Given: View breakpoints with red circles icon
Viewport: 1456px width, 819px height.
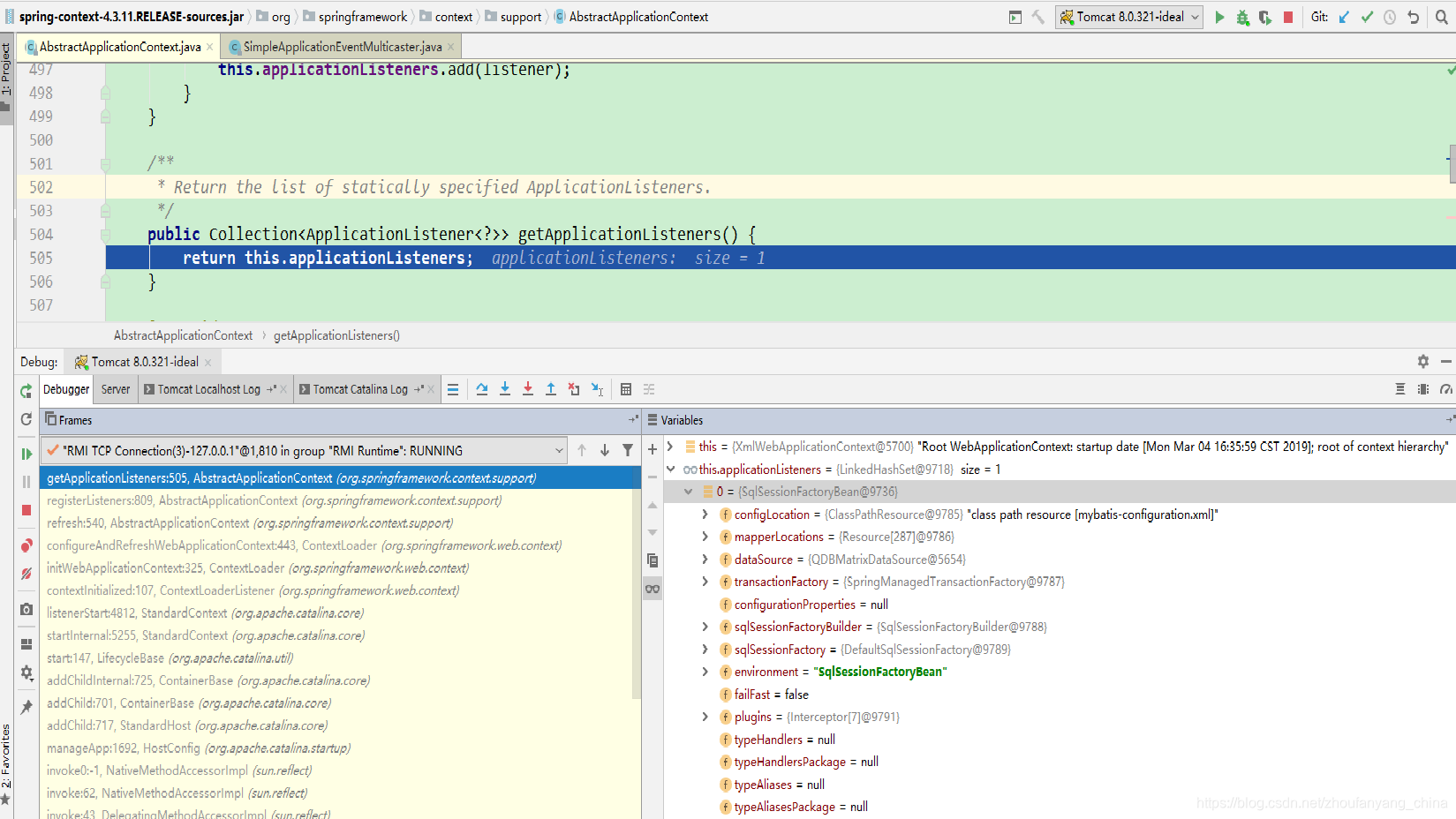Looking at the screenshot, I should (26, 545).
